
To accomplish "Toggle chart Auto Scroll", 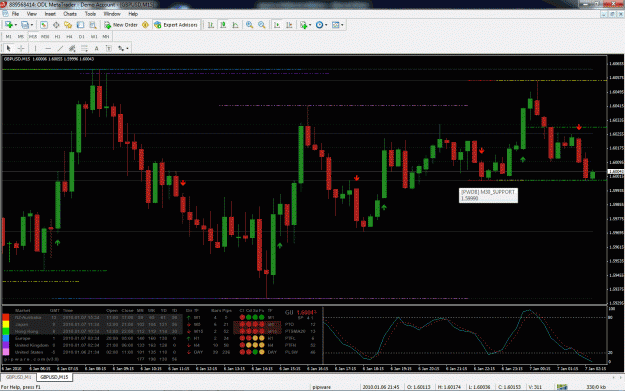I will click(x=277, y=25).
